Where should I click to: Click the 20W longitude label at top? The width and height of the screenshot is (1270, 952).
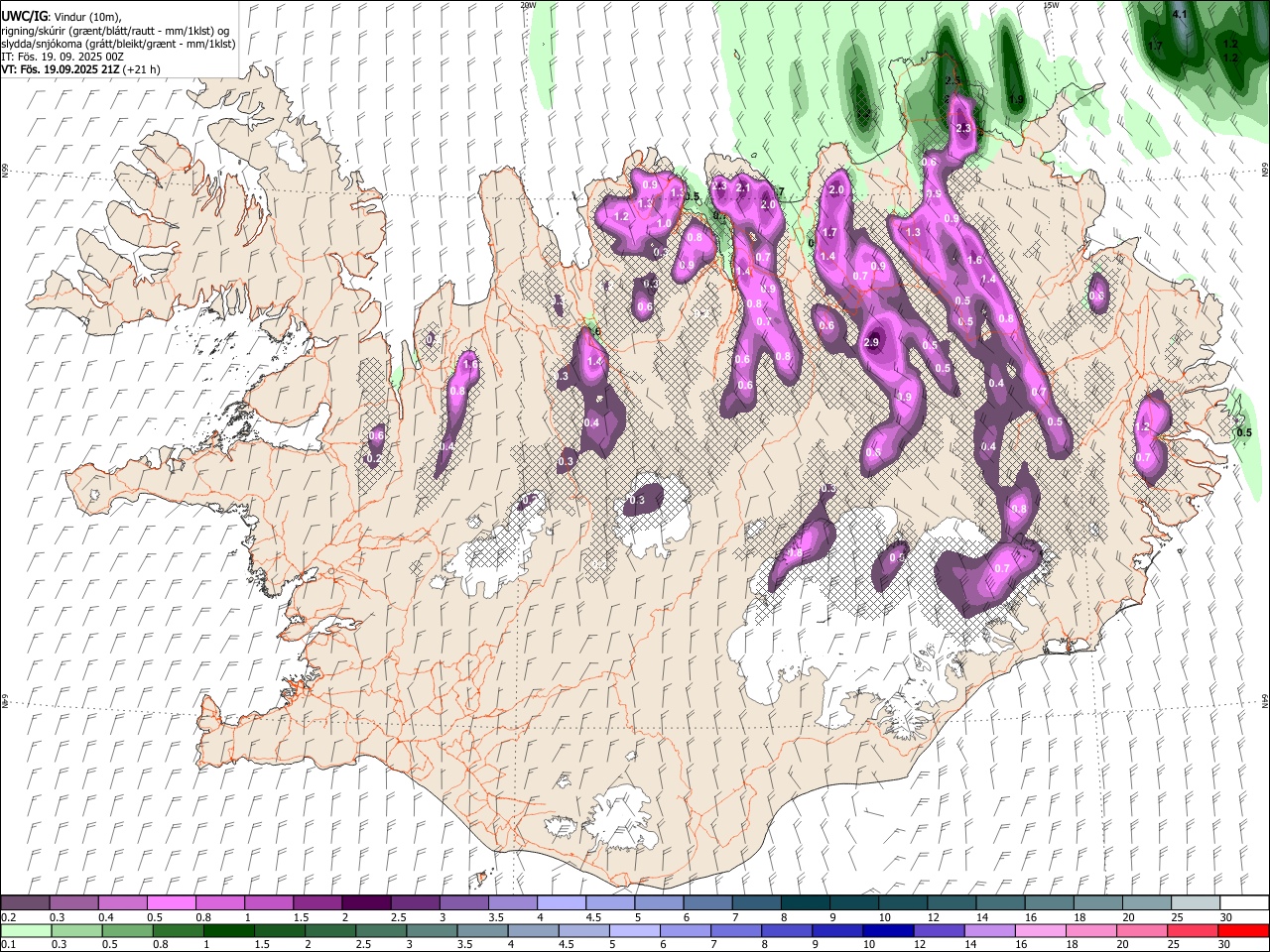pos(528,5)
